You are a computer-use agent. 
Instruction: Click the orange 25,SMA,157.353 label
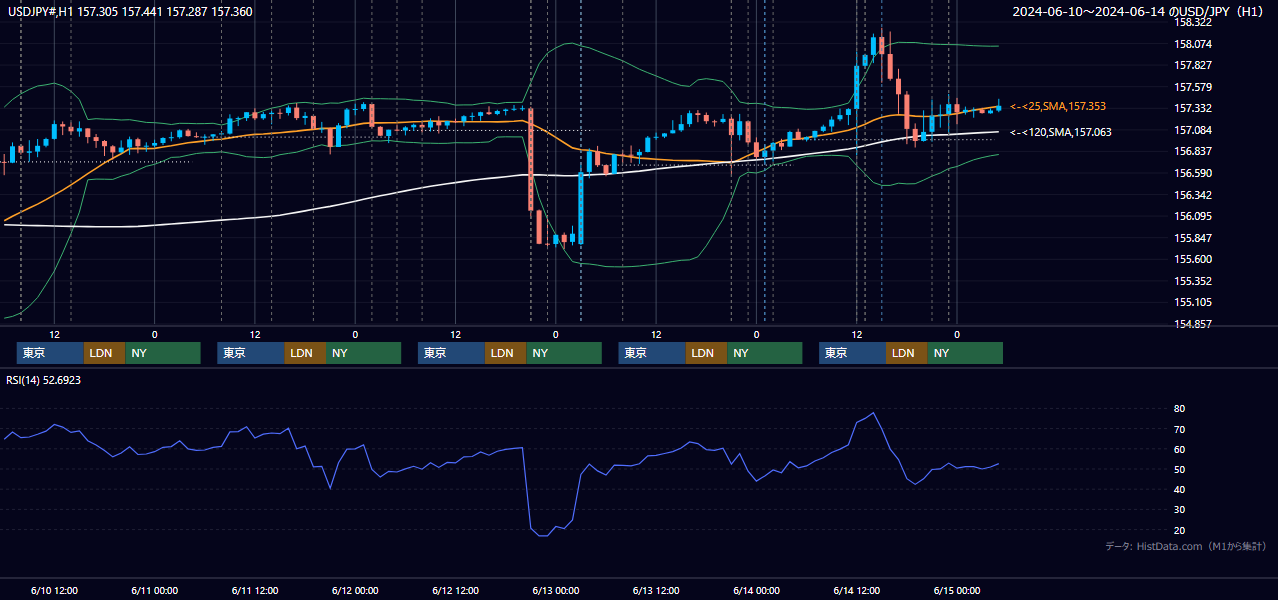click(x=1057, y=106)
